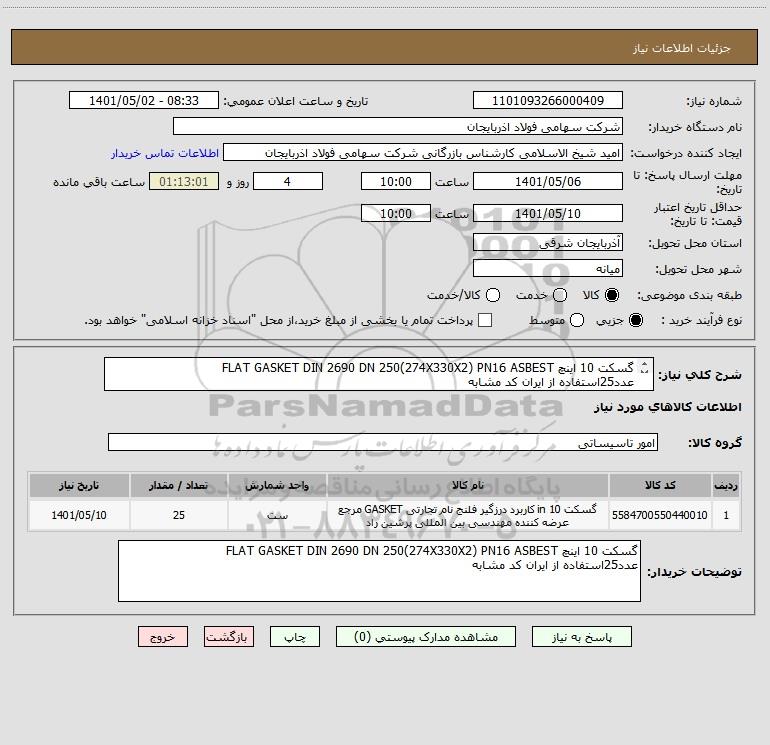Viewport: 770px width, 745px height.
Task: Click the remaining time countdown field
Action: [x=184, y=181]
